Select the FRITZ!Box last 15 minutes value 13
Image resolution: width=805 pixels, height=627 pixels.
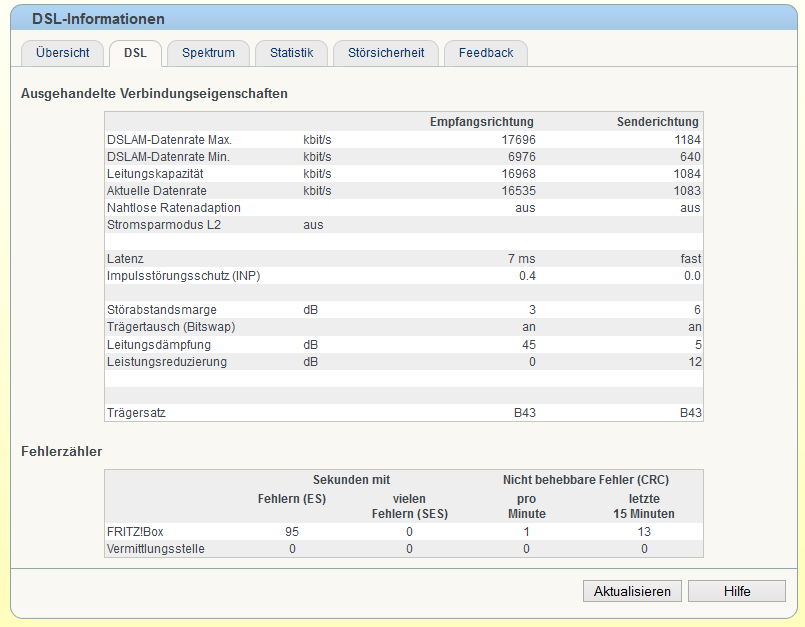point(644,531)
